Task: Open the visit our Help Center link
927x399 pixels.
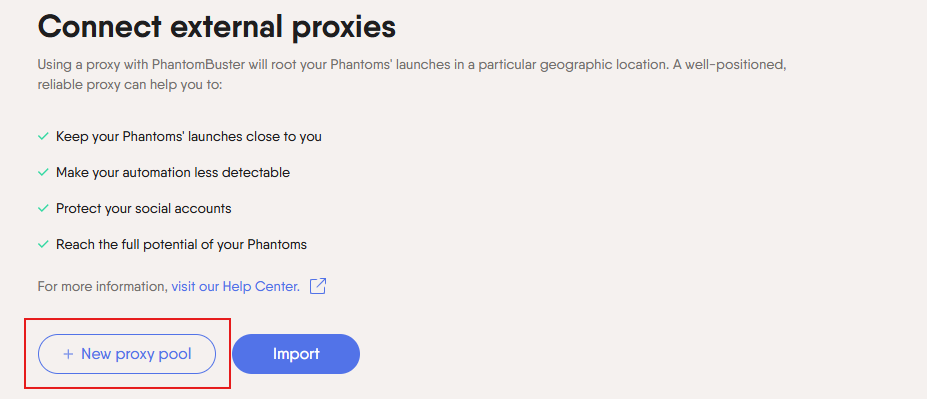Action: coord(235,287)
